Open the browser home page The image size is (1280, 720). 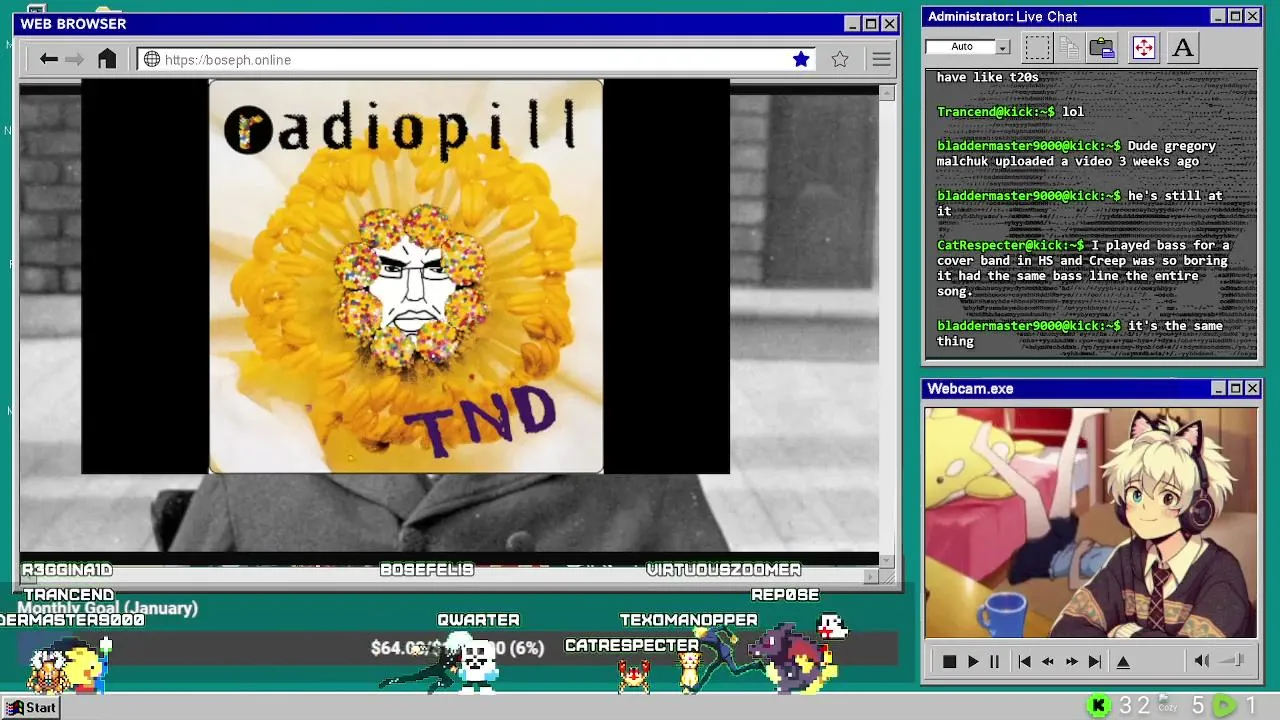point(107,59)
